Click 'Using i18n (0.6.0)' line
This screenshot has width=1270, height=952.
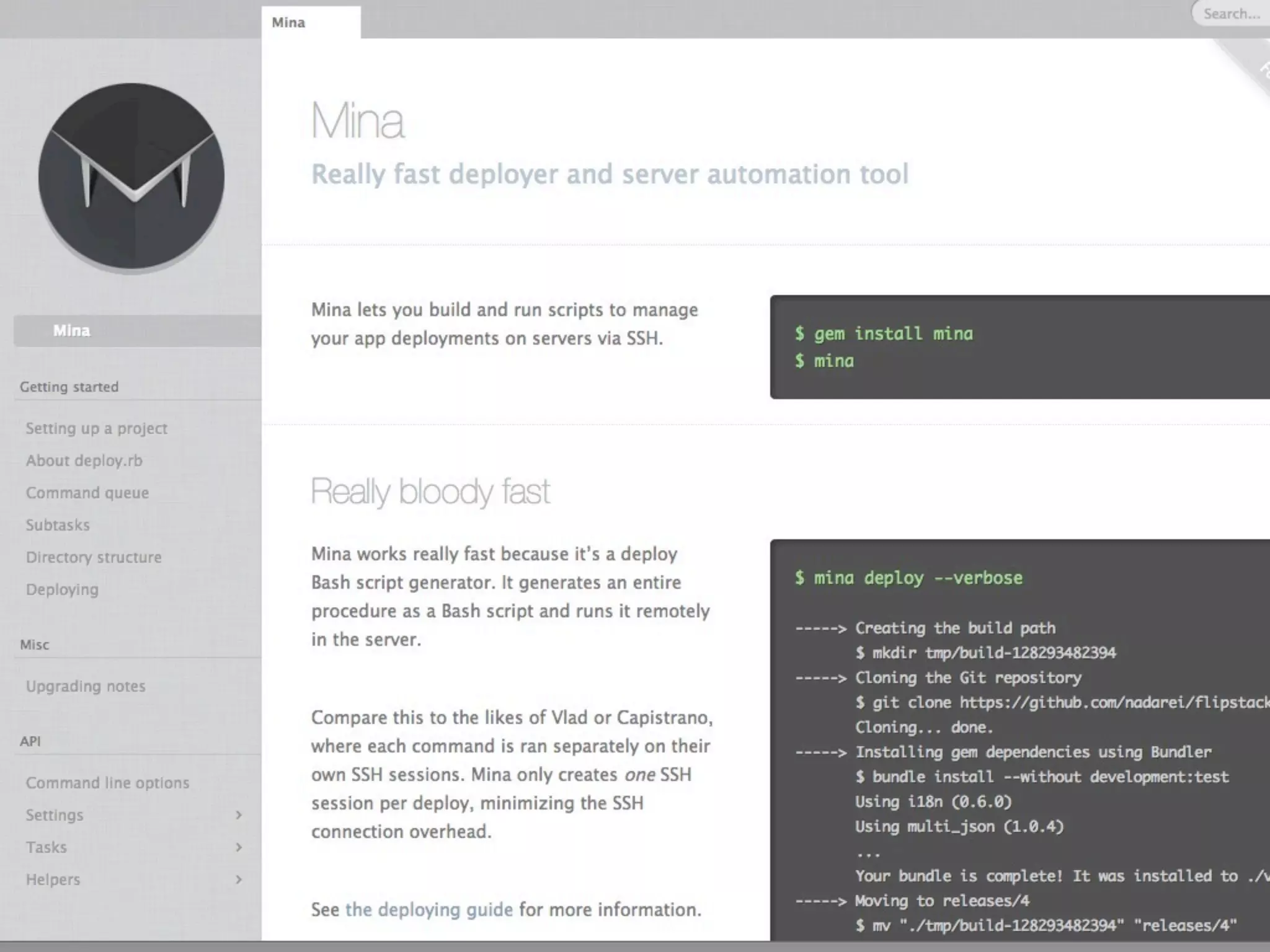(933, 801)
